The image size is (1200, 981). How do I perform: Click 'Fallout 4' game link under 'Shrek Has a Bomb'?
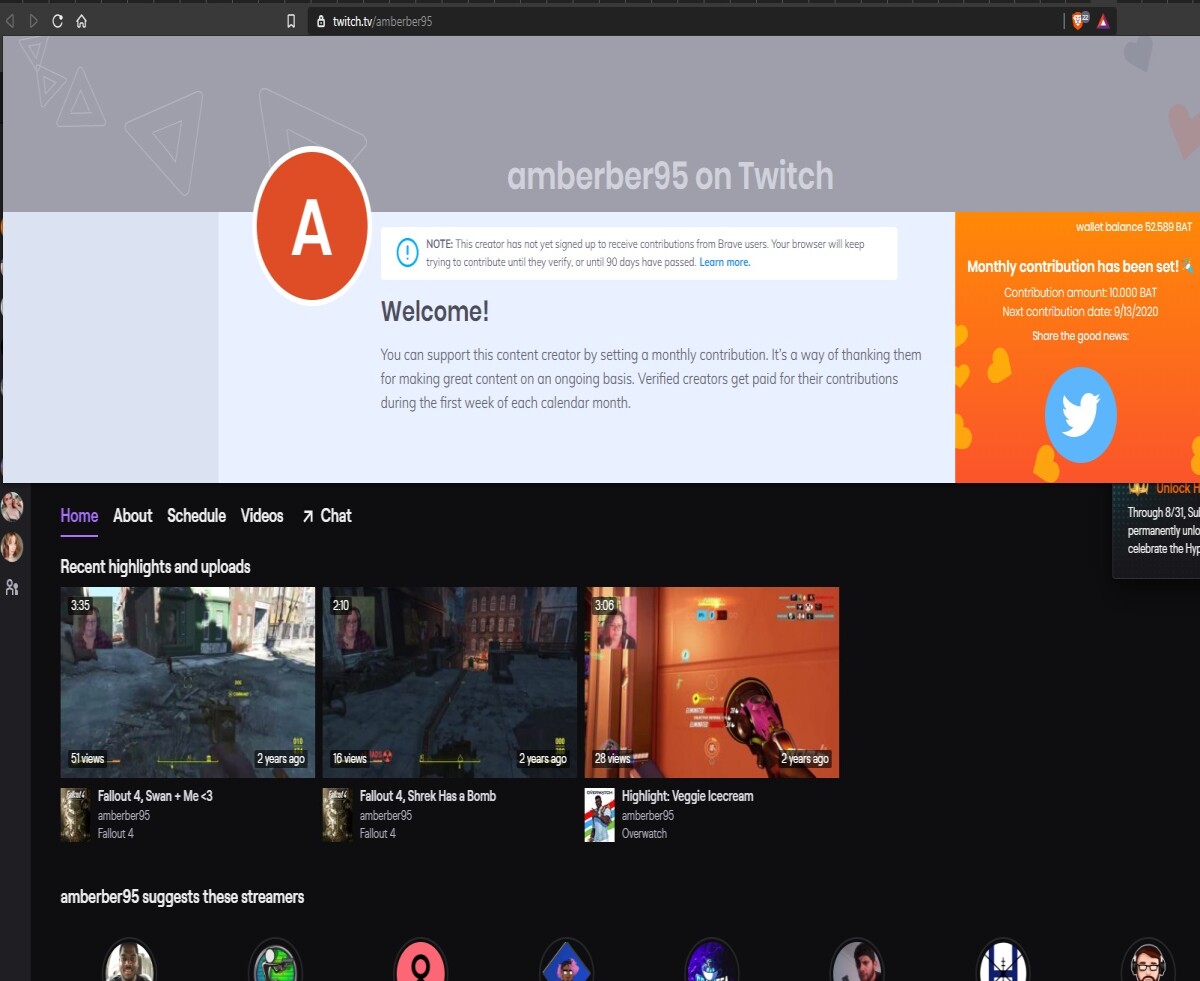[x=378, y=833]
